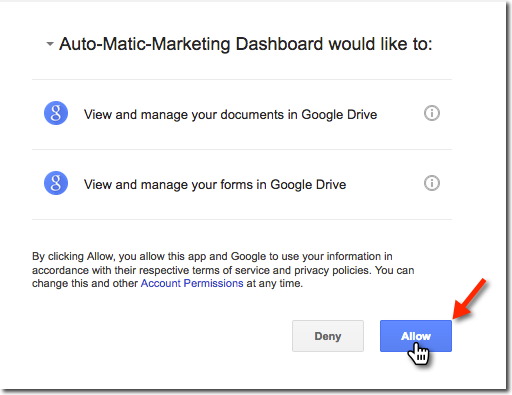The width and height of the screenshot is (512, 395).
Task: Click Google icon beside forms permission
Action: (56, 183)
